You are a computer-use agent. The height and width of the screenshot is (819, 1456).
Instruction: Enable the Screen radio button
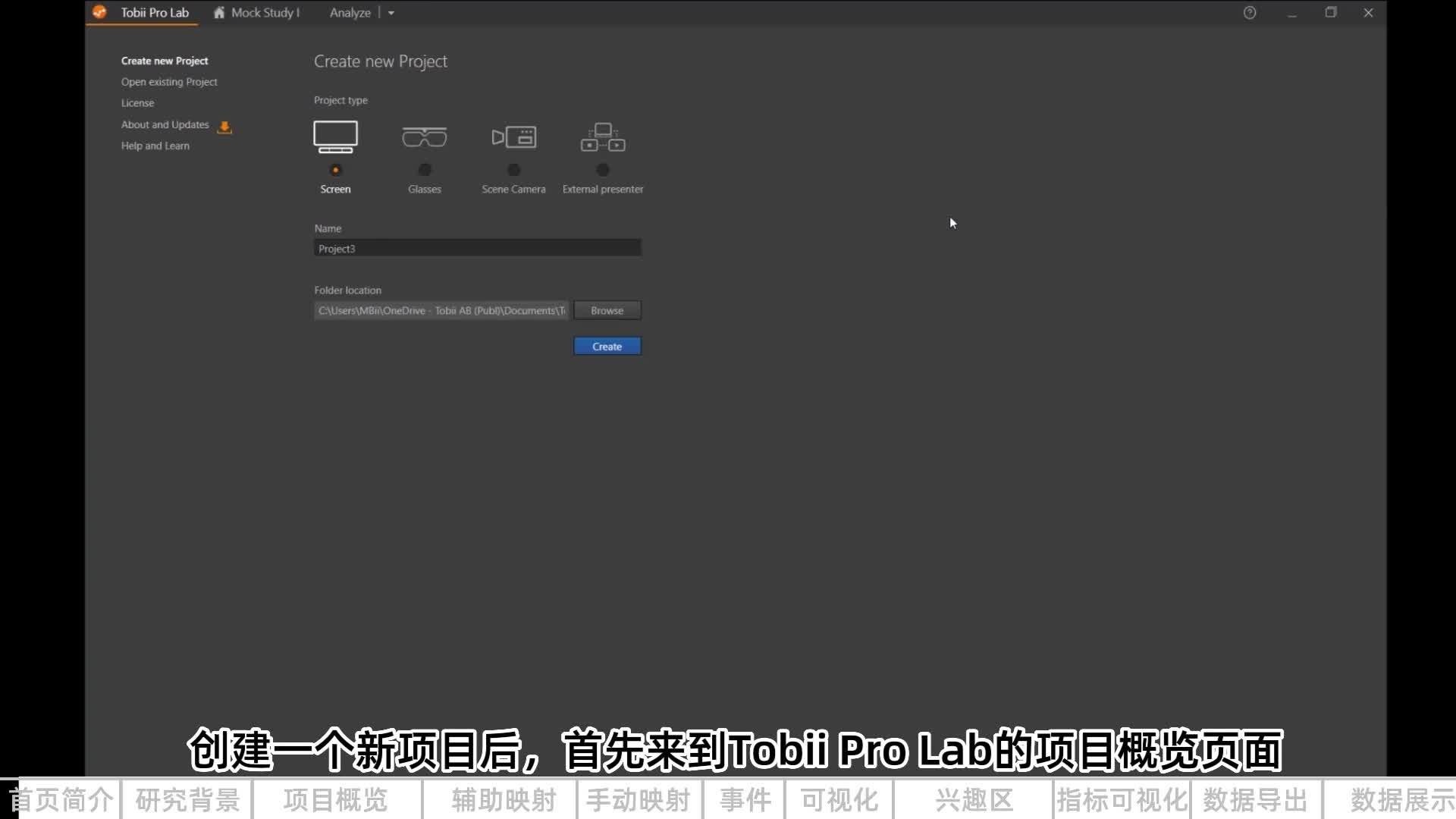(x=335, y=170)
